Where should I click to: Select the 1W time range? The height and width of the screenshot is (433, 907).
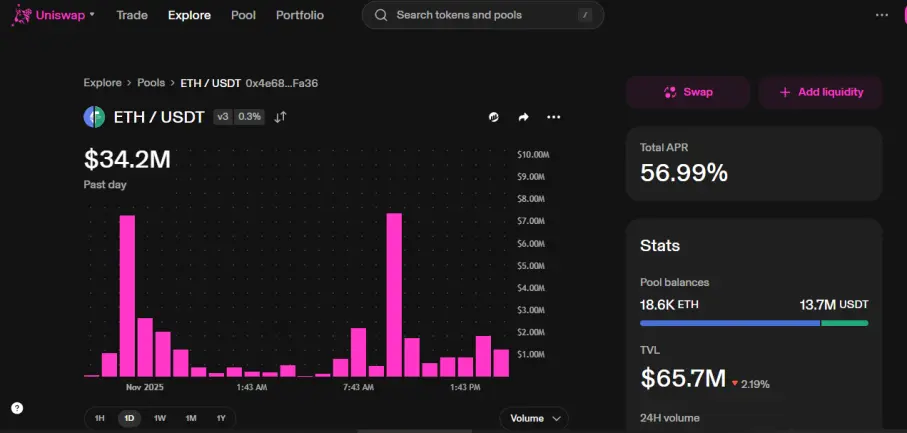(x=160, y=418)
